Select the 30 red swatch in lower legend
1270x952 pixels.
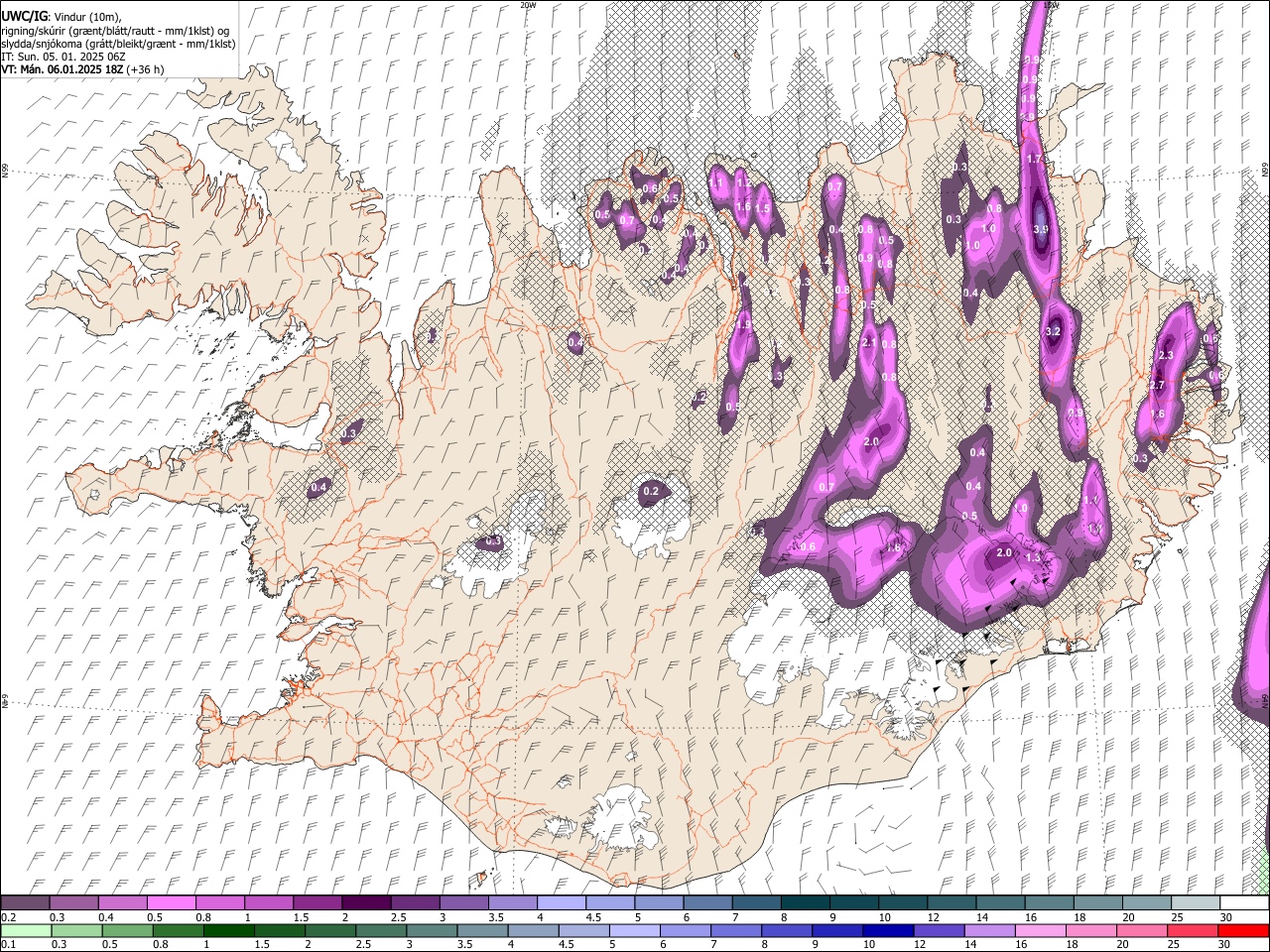[1243, 930]
